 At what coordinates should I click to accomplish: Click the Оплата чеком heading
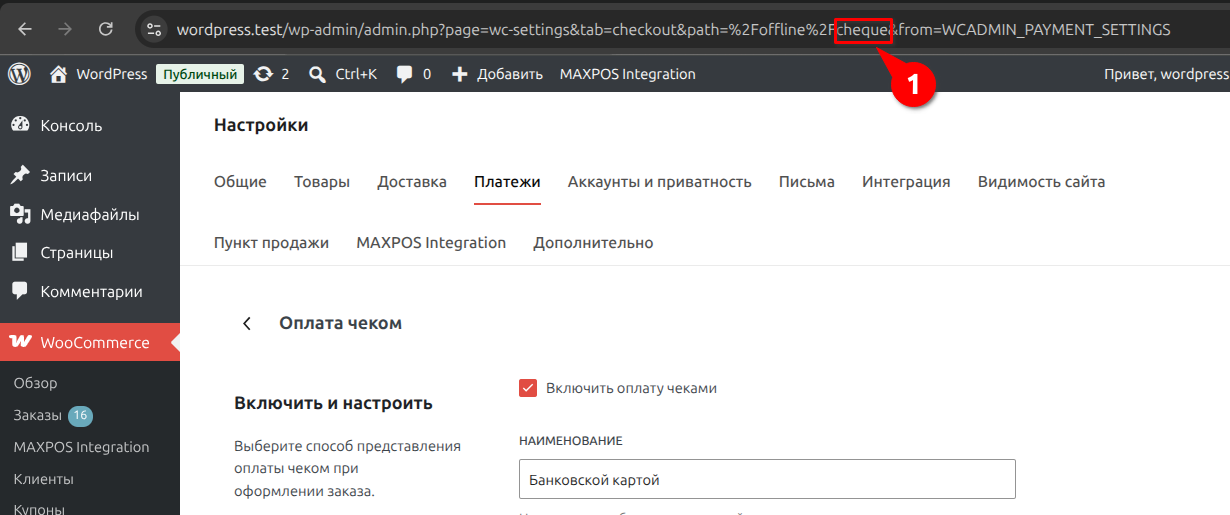(340, 323)
